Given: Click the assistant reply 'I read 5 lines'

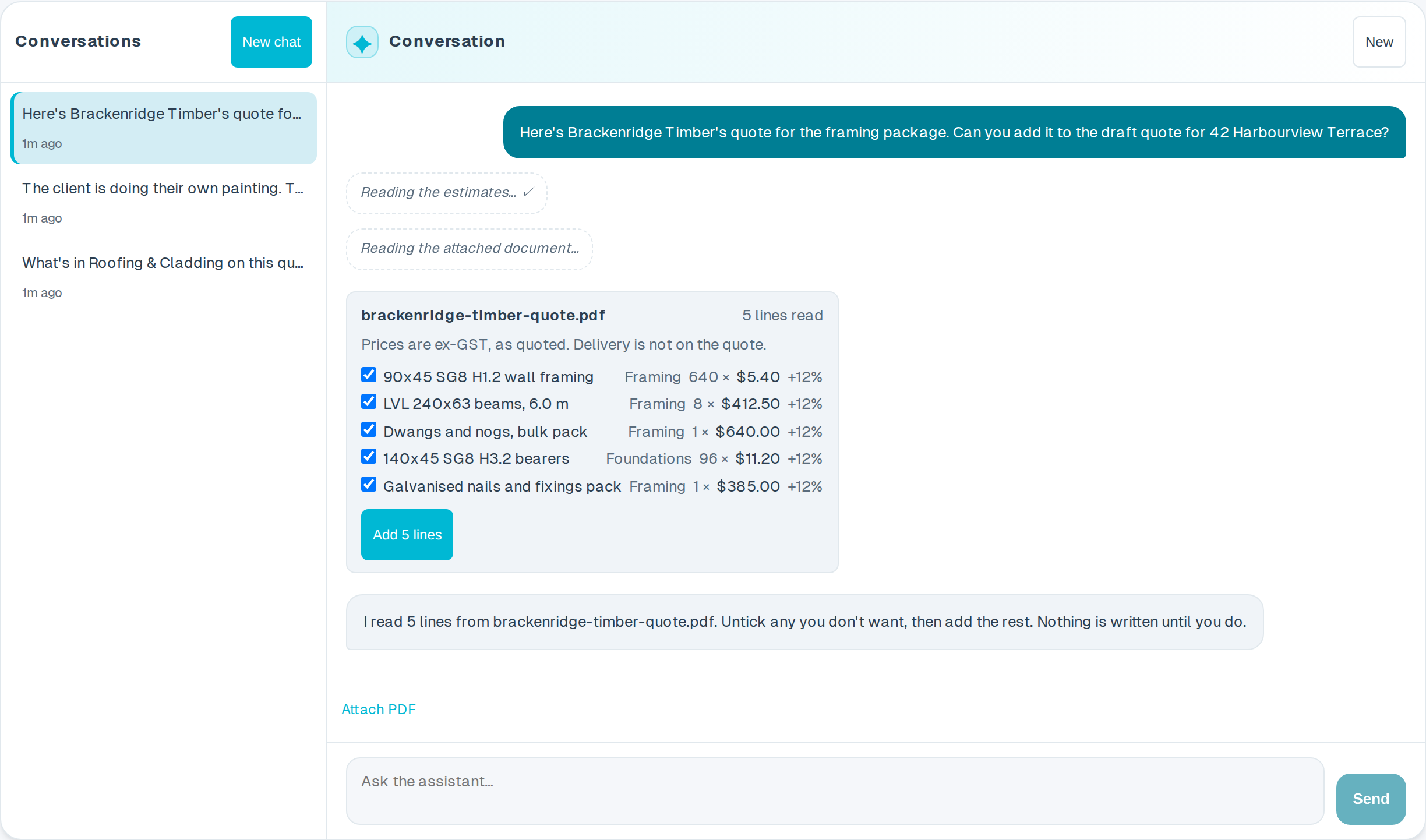Looking at the screenshot, I should tap(804, 622).
